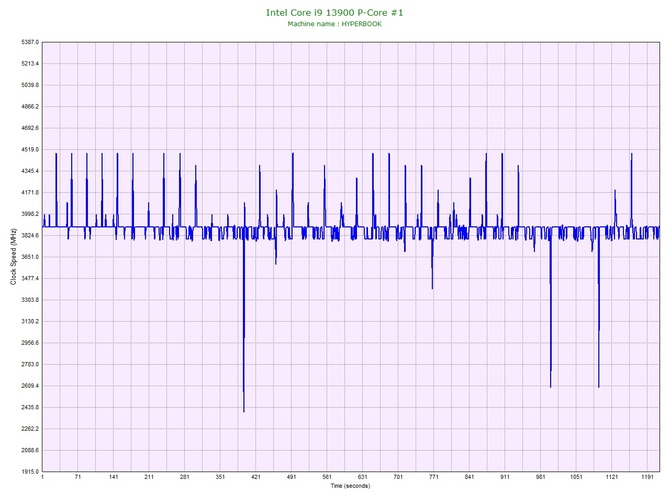Click the y-axis value 5213.4
The width and height of the screenshot is (670, 503).
point(30,64)
